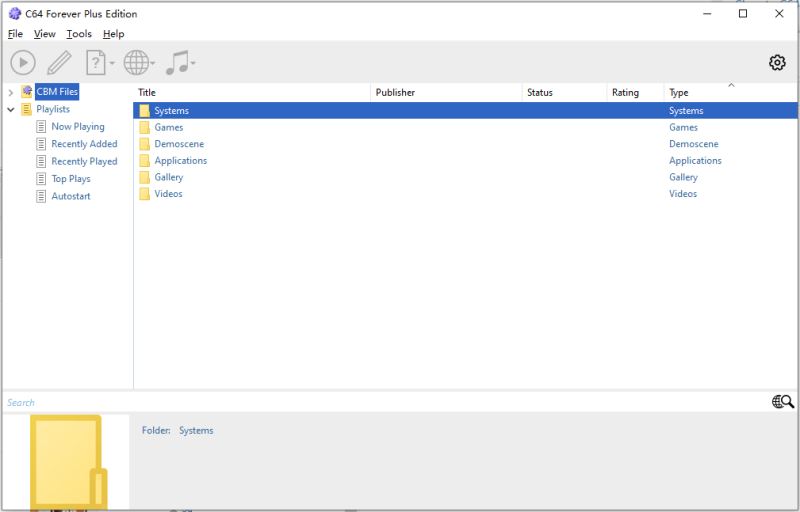Click the Recently Played list icon
Screen dimensions: 800x512
point(41,162)
